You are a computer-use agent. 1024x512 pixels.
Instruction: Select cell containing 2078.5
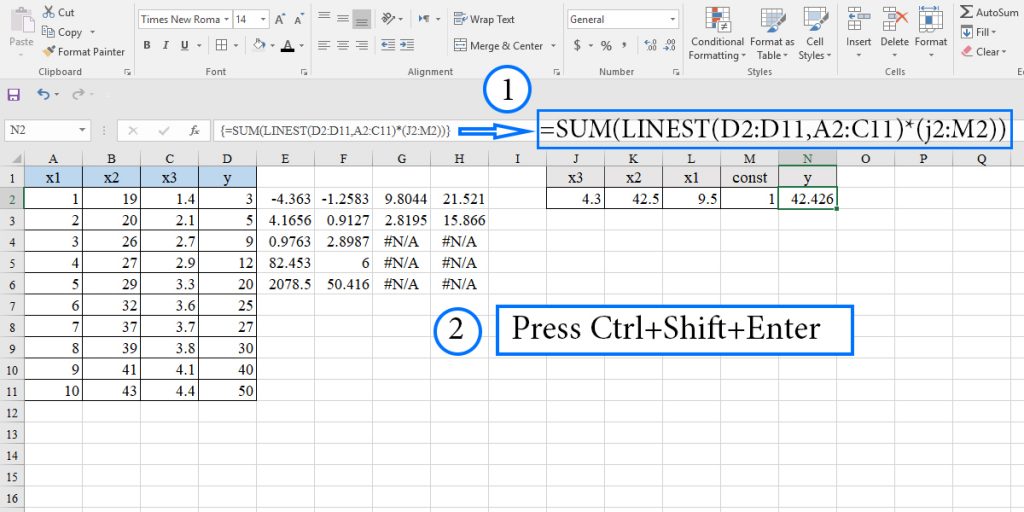point(286,285)
